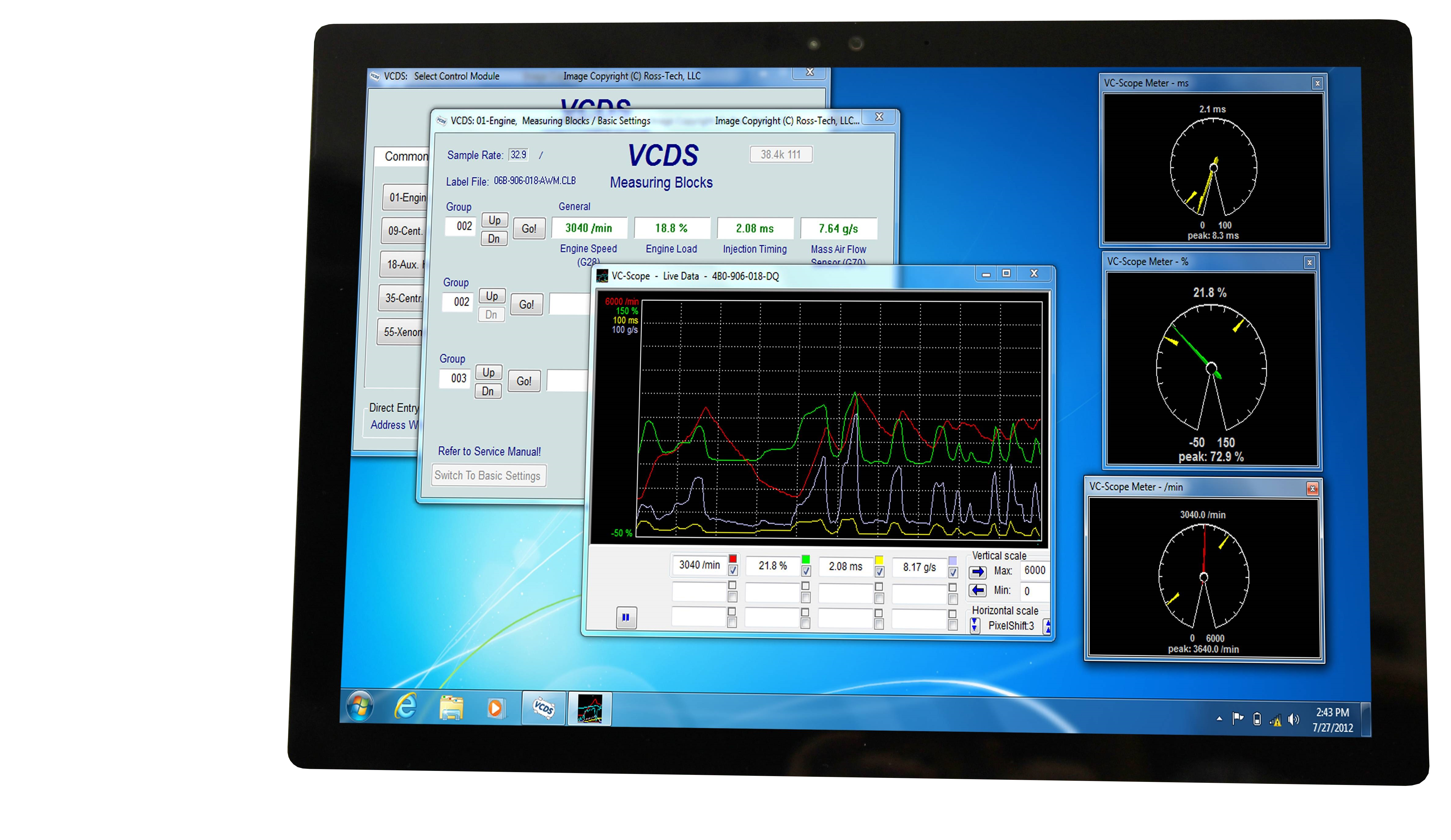Pick the lavender swatch for 8.17 g/s trace
The image size is (1451, 840).
click(952, 560)
